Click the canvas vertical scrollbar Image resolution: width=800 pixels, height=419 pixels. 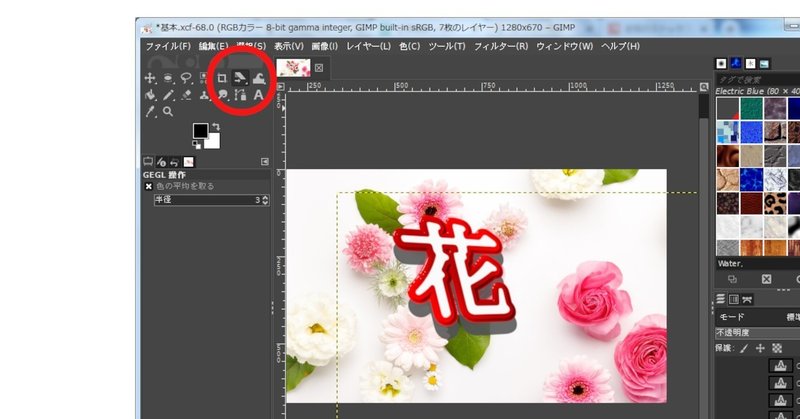(704, 255)
